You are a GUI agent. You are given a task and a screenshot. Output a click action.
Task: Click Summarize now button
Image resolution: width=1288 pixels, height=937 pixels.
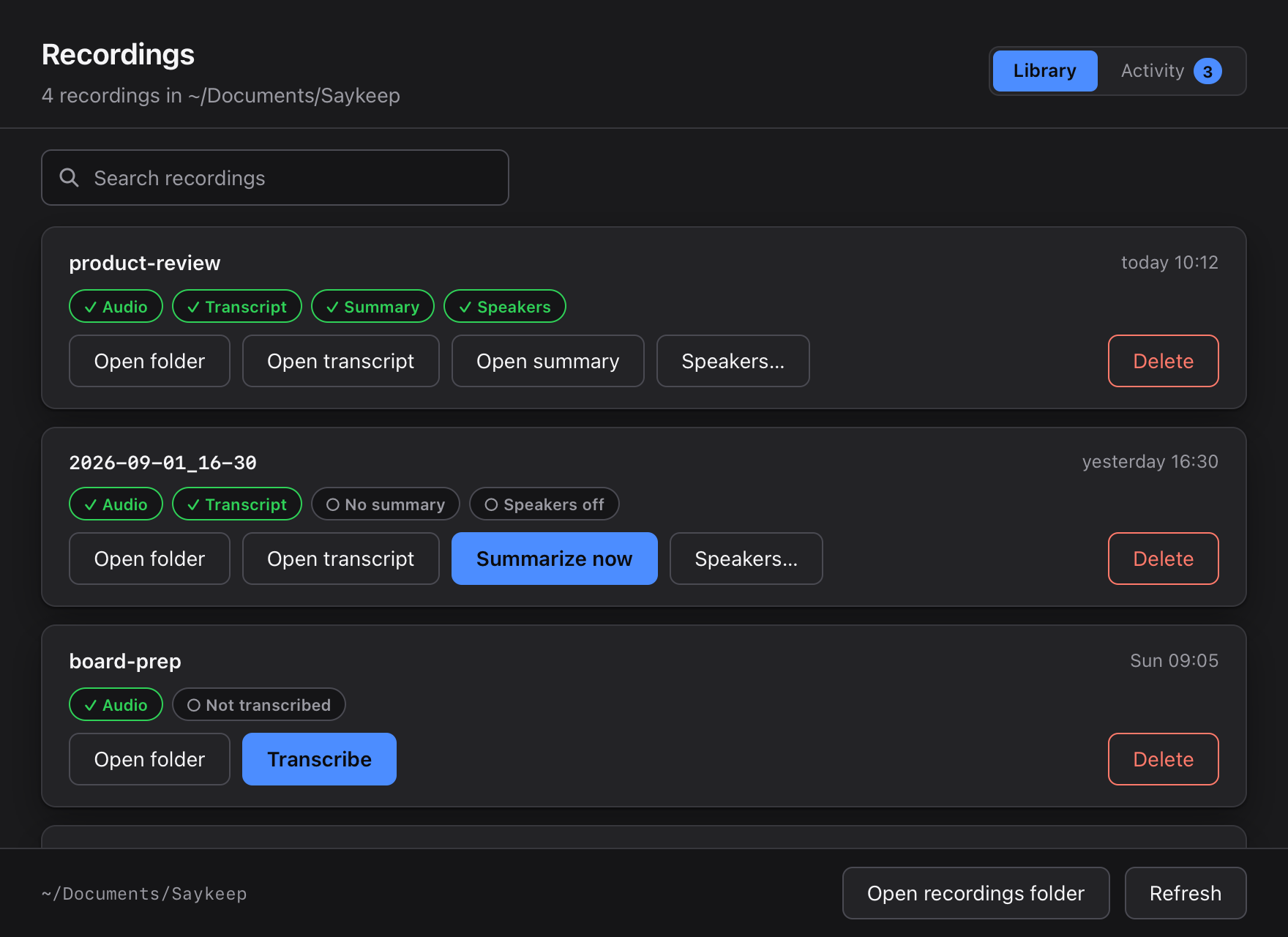(554, 559)
